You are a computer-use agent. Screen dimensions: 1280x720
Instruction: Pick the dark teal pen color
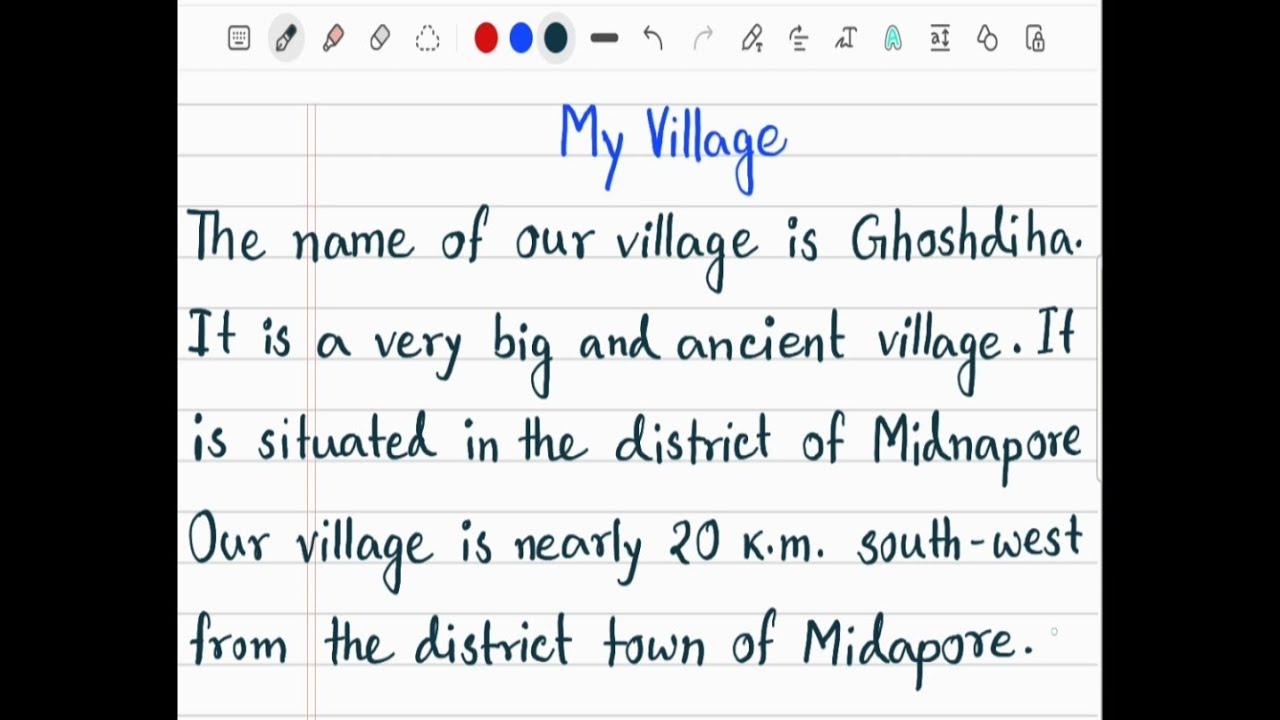[556, 39]
